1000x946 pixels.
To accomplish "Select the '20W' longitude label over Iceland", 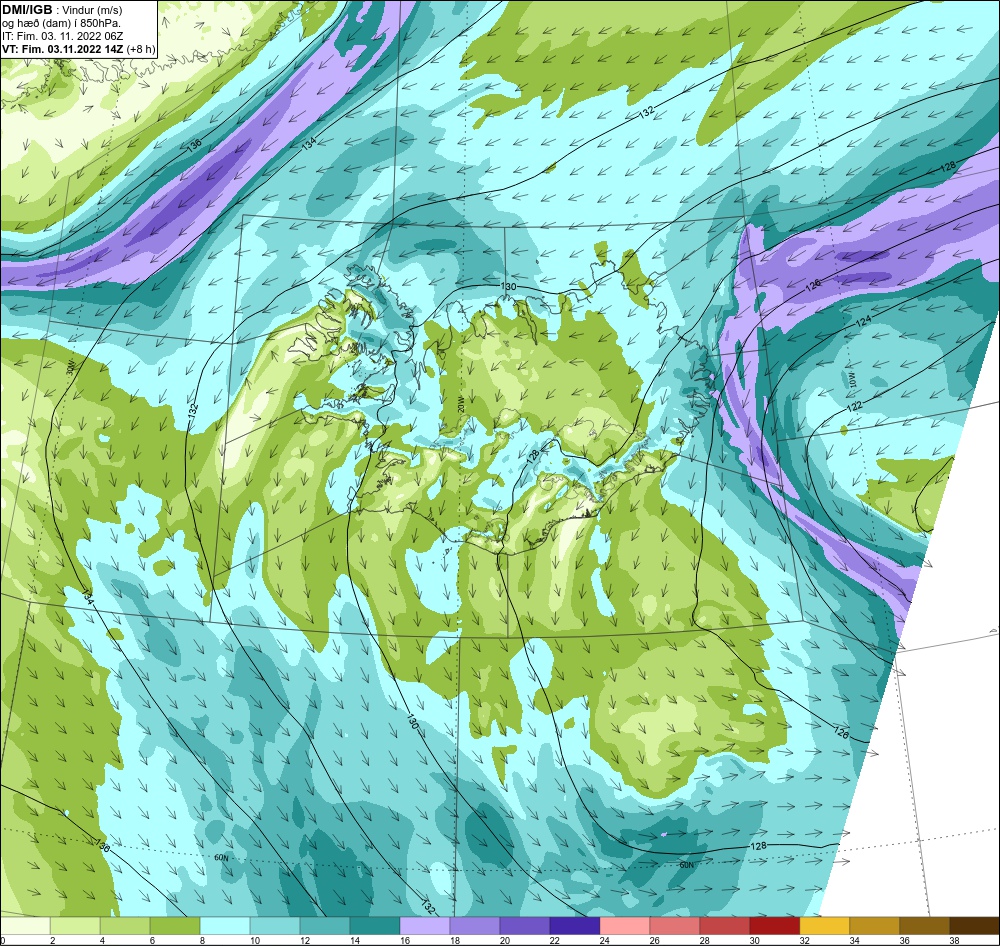I will (460, 403).
